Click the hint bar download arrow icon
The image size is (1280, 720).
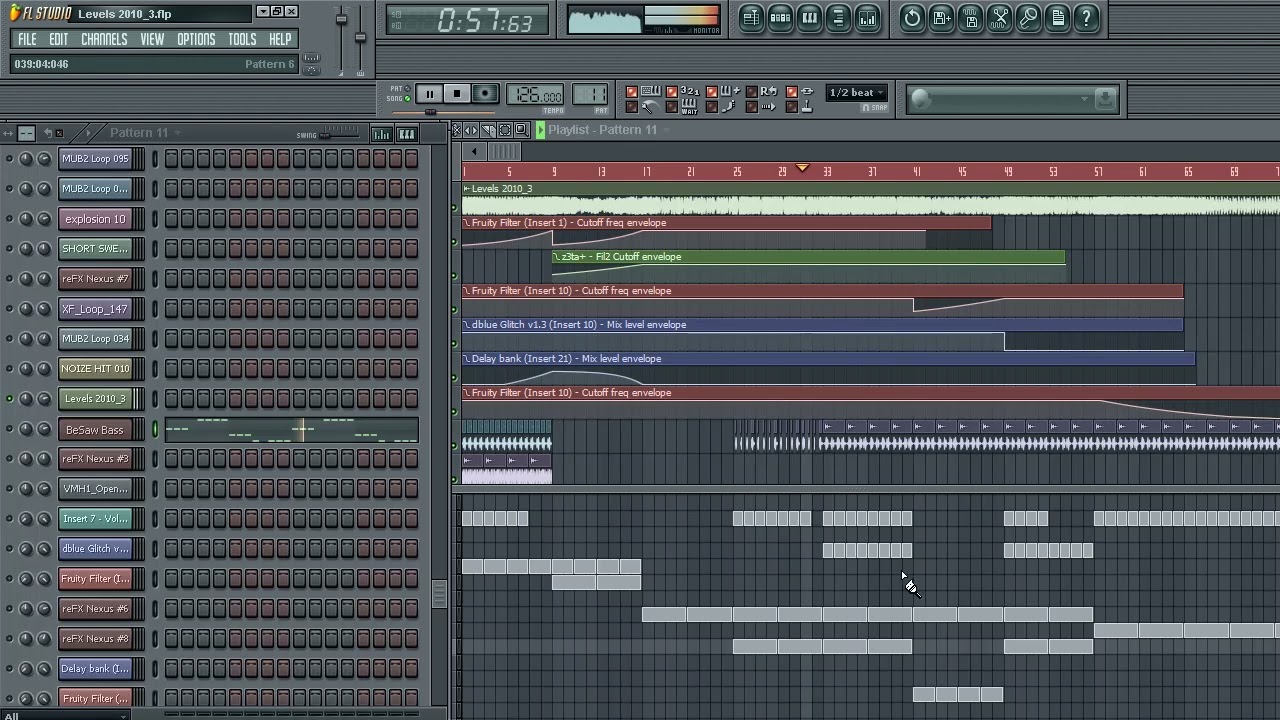(1105, 98)
